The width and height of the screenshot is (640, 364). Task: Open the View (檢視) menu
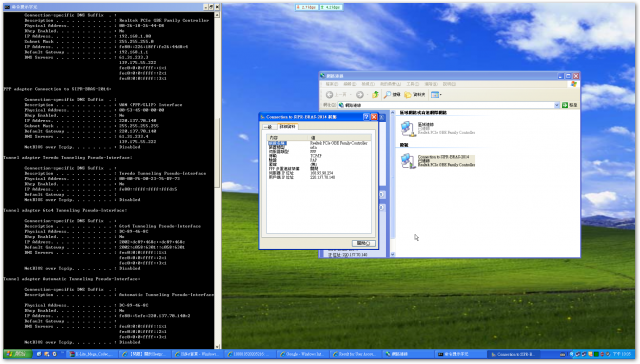pos(368,84)
